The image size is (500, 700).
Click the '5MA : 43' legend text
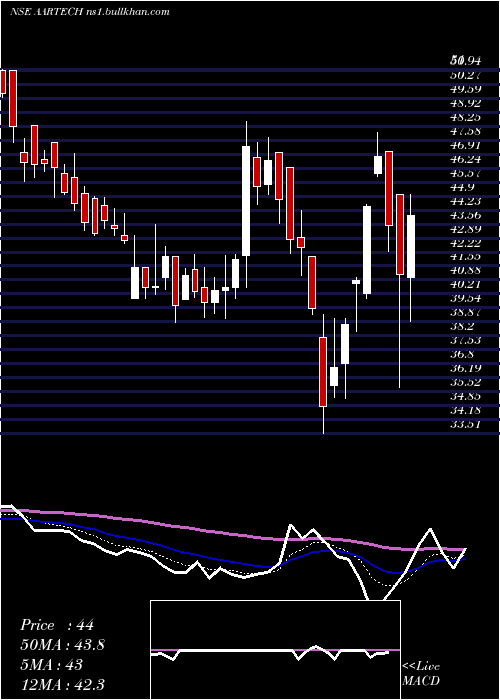tap(51, 665)
